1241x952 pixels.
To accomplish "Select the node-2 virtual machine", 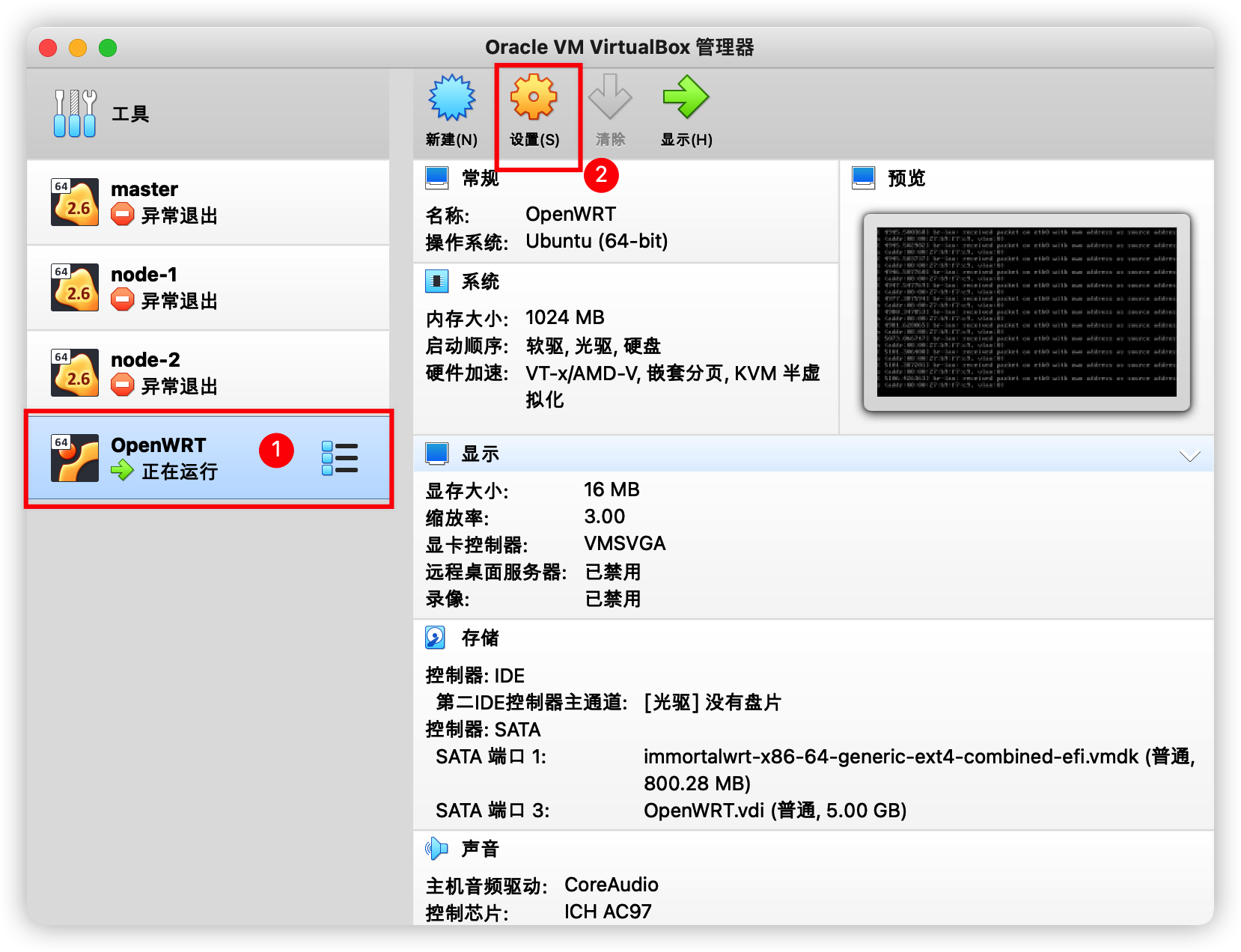I will coord(208,373).
